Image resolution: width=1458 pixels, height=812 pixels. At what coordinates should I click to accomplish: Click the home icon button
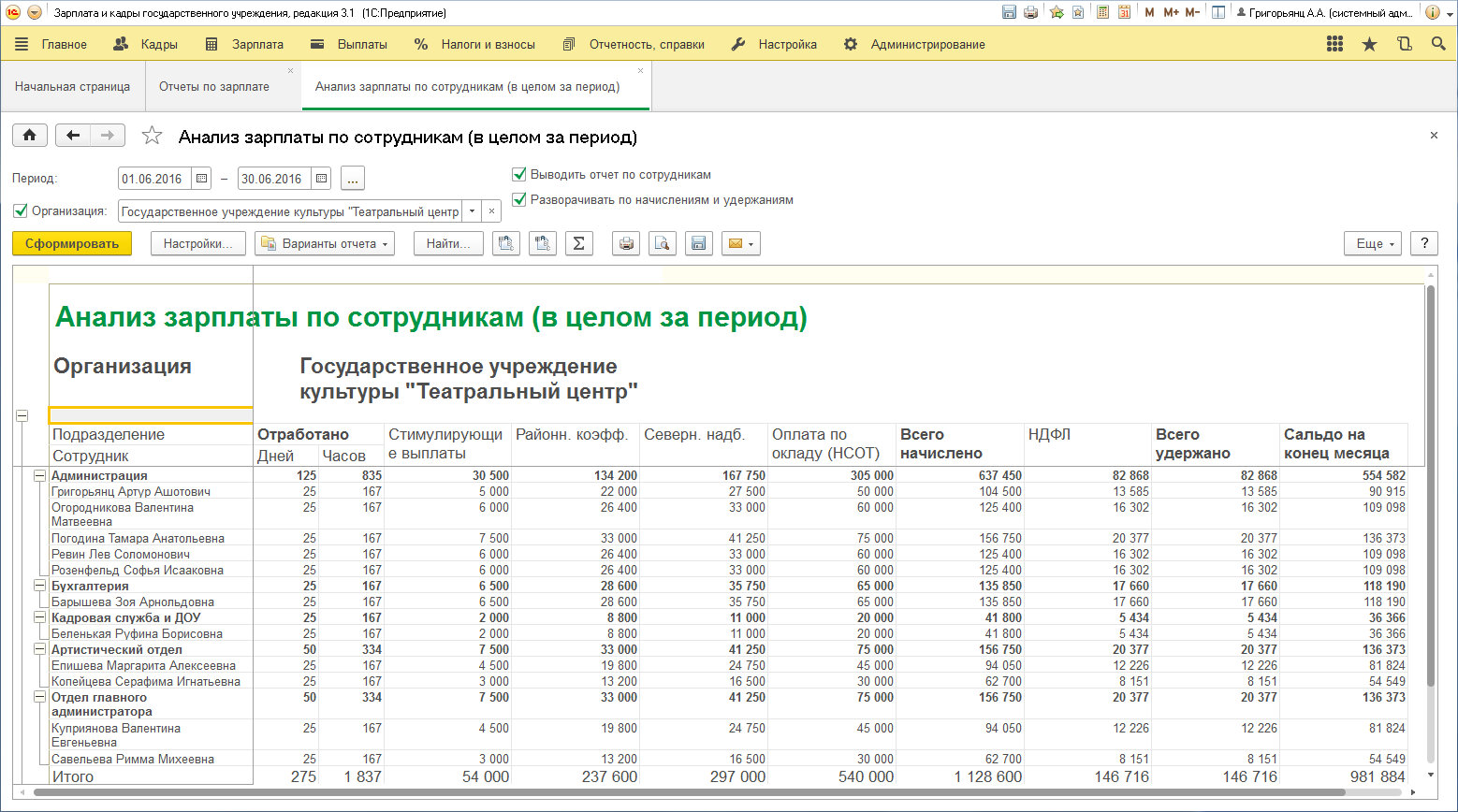30,136
